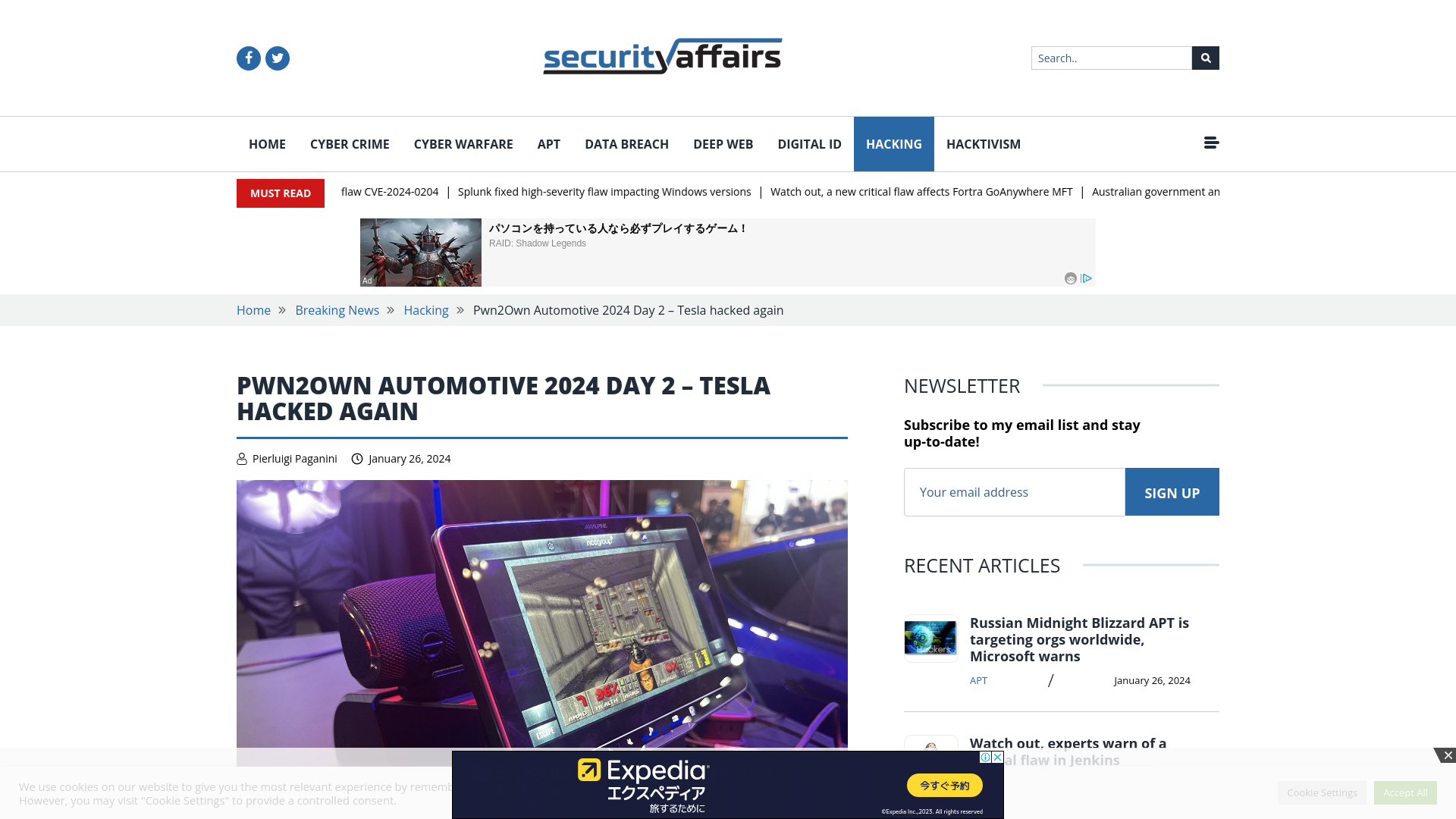
Task: Expand the navigation overflow menu
Action: click(1211, 143)
